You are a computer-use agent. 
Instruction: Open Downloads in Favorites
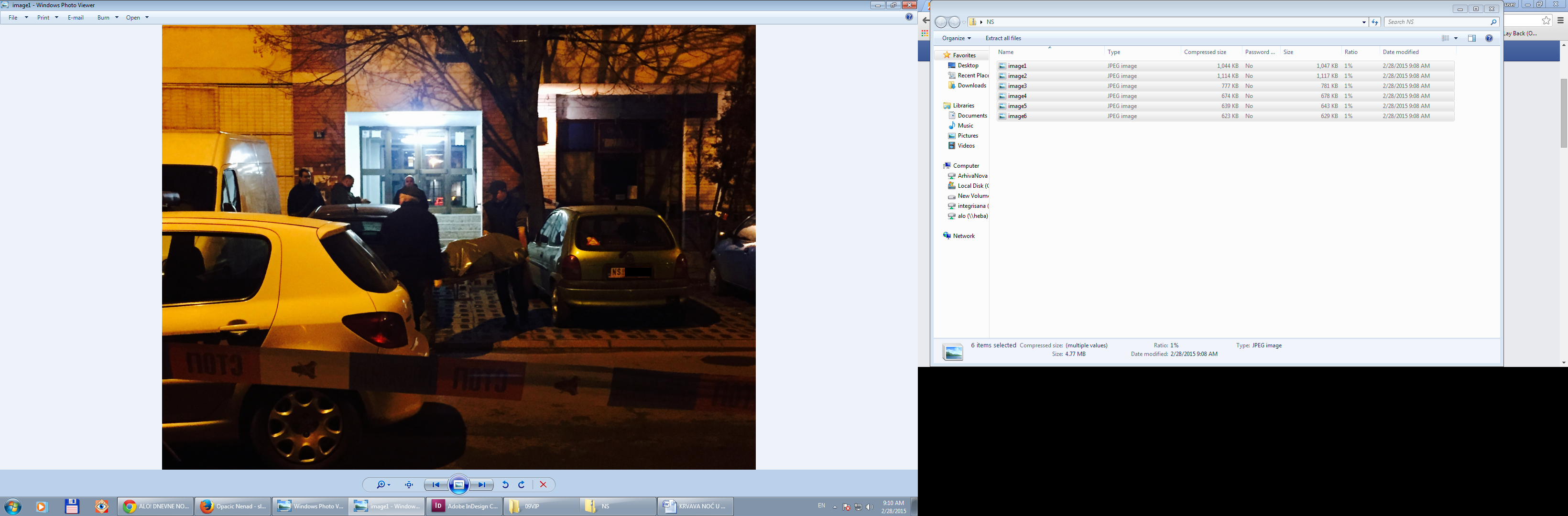tap(971, 86)
